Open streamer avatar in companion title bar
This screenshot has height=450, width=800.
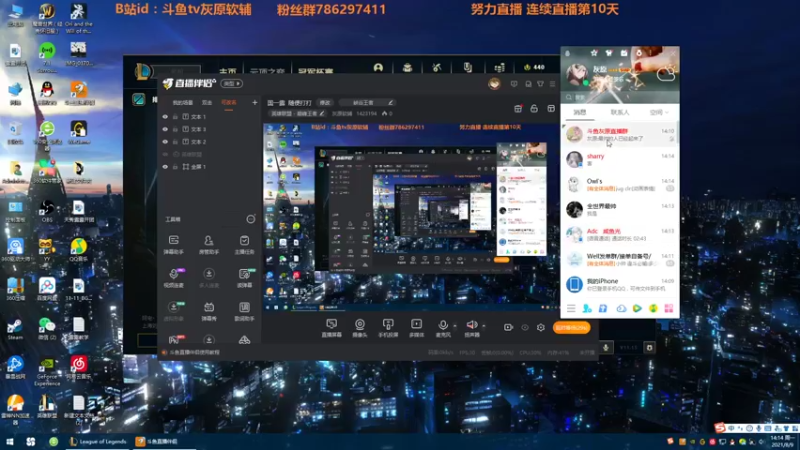click(x=494, y=84)
